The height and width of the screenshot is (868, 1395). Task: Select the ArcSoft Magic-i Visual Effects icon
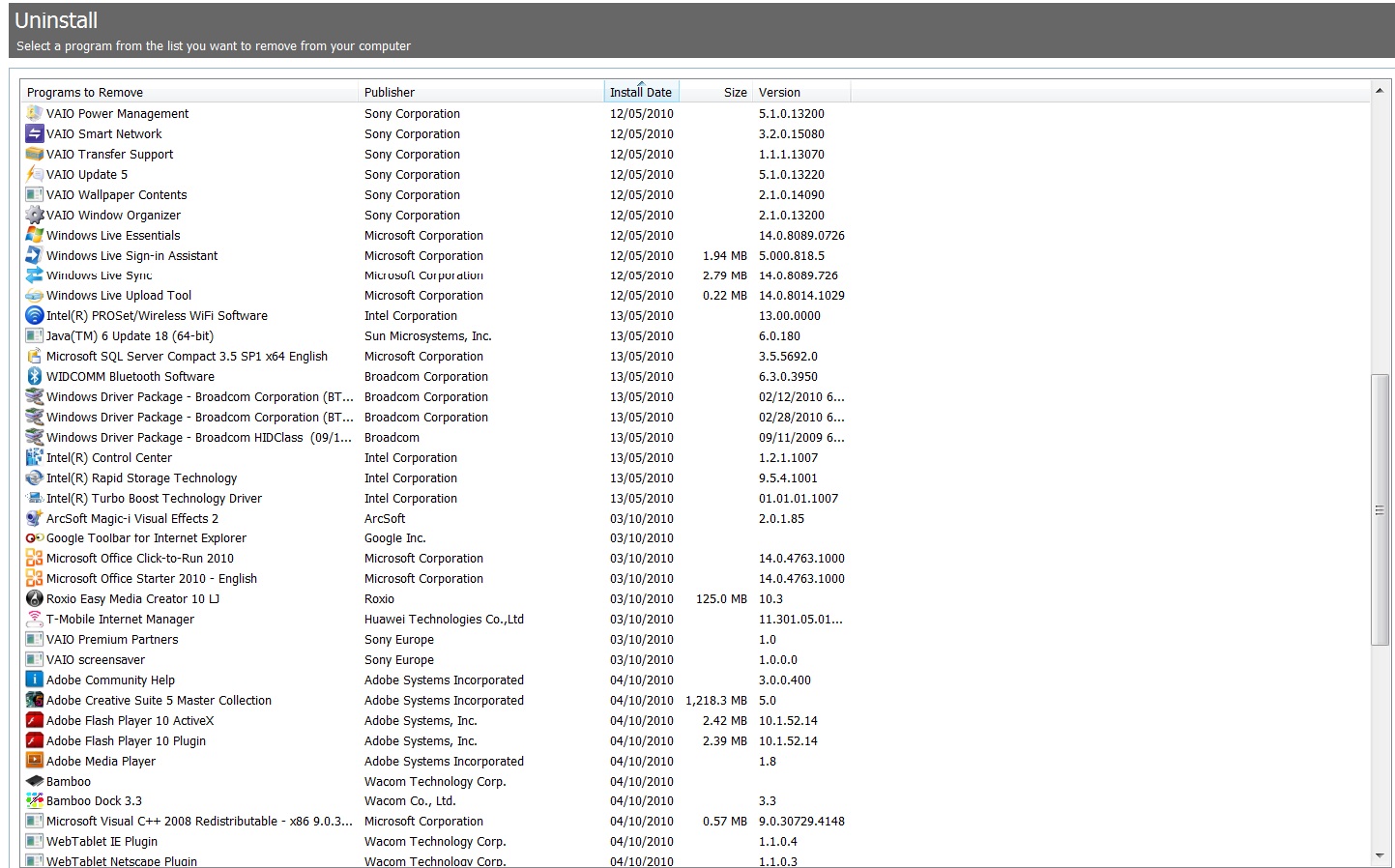(x=34, y=518)
